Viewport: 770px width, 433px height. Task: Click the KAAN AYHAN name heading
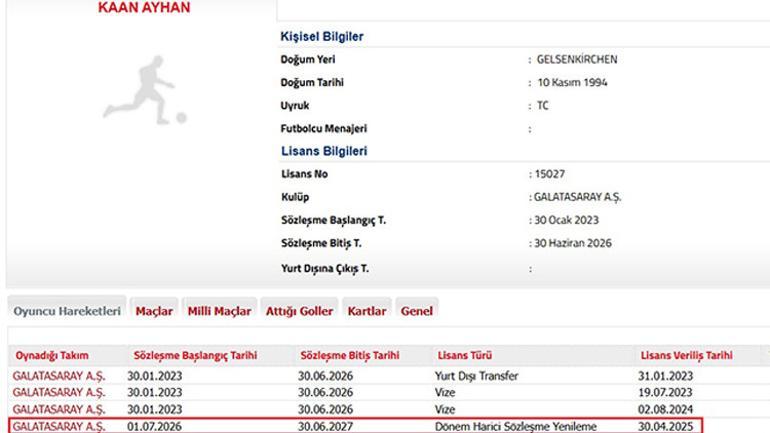(x=144, y=8)
